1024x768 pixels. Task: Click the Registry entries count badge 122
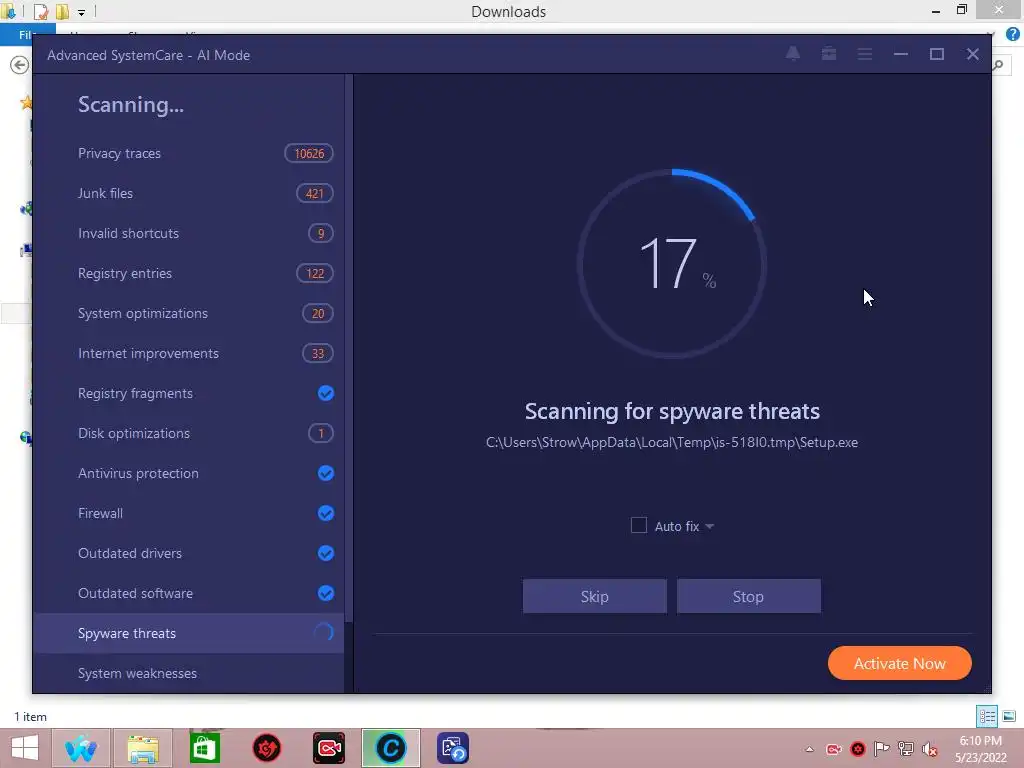[315, 274]
